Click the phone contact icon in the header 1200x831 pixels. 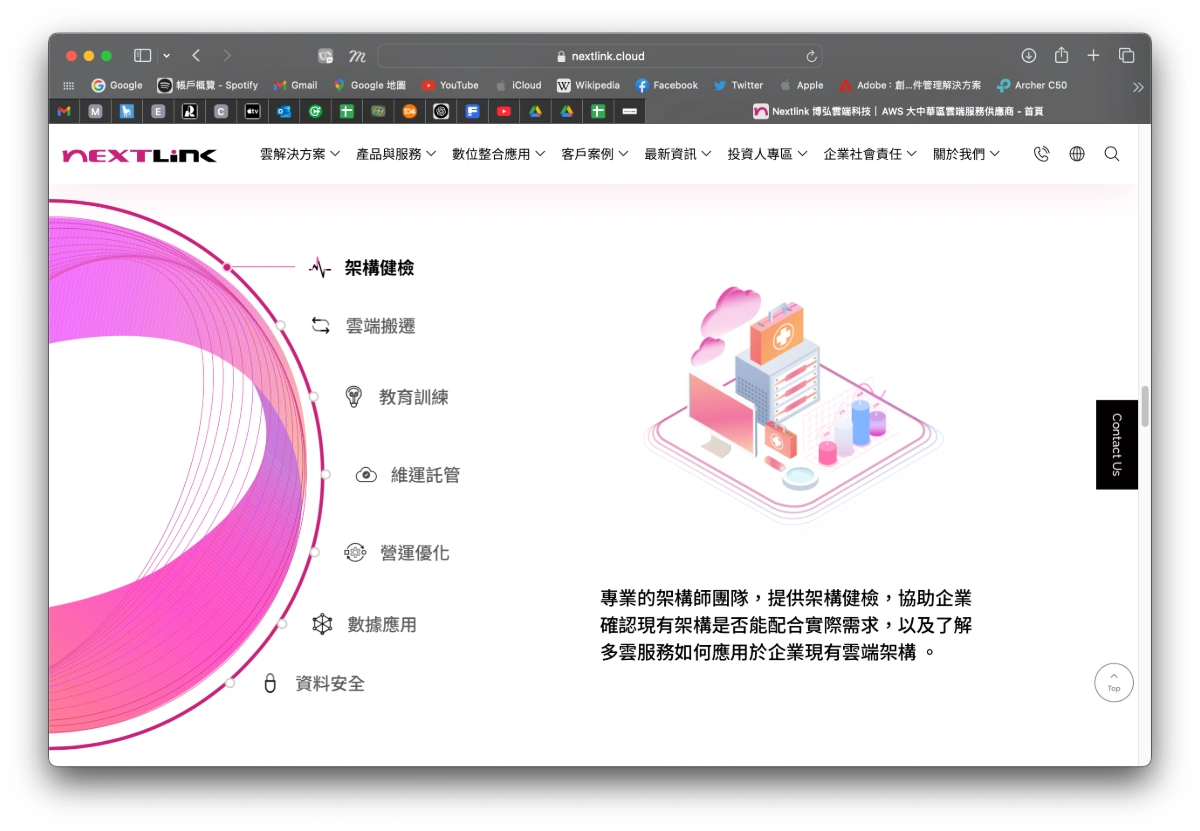[1041, 153]
